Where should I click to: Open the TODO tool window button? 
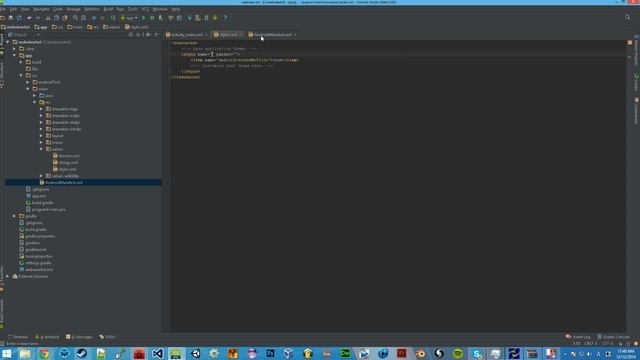(107, 337)
